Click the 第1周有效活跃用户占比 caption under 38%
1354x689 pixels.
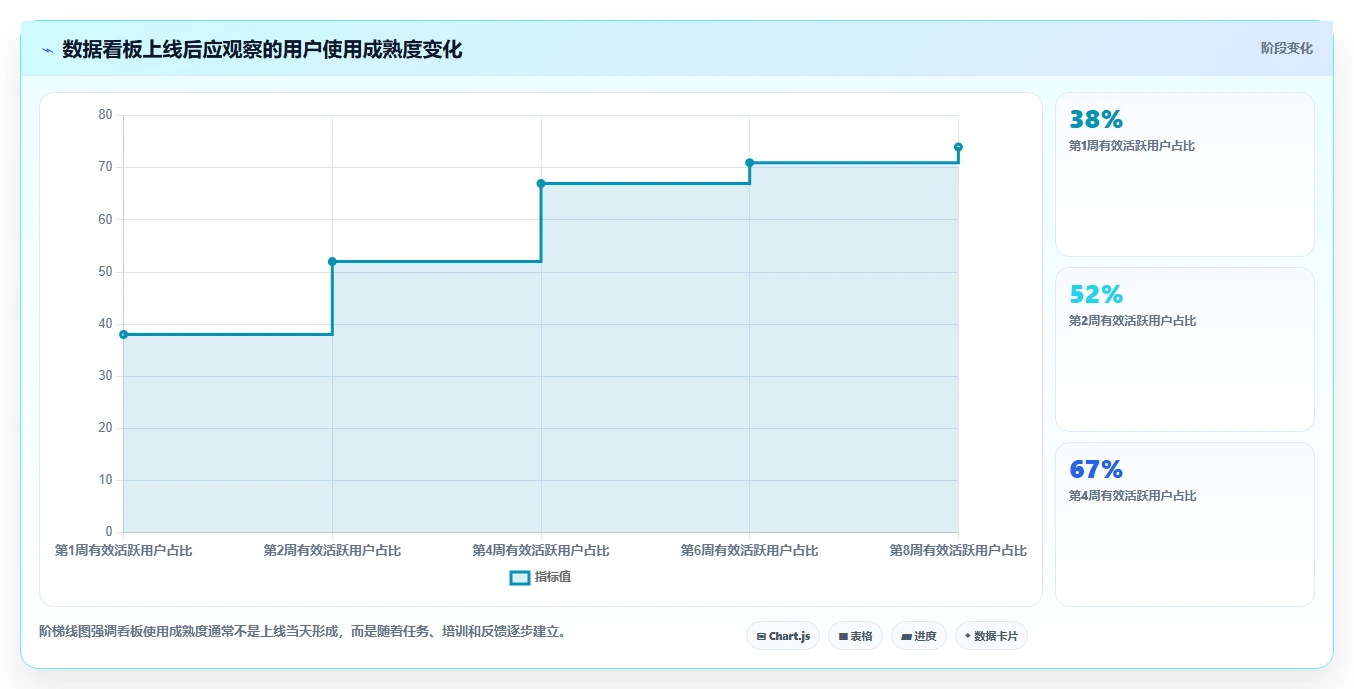point(1132,146)
